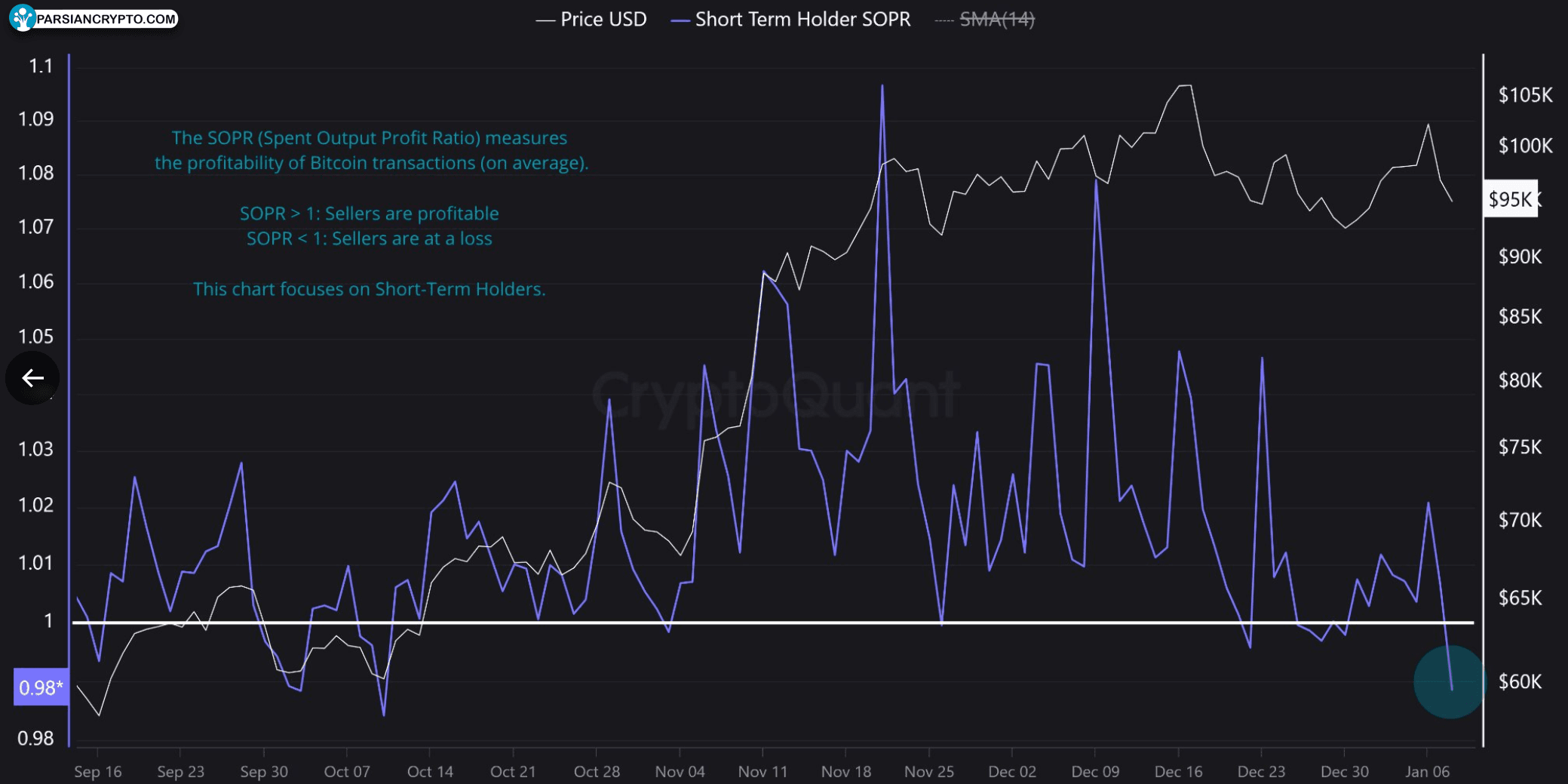1568x784 pixels.
Task: Open the PARSIANCRYPTO.COM link
Action: [106, 19]
